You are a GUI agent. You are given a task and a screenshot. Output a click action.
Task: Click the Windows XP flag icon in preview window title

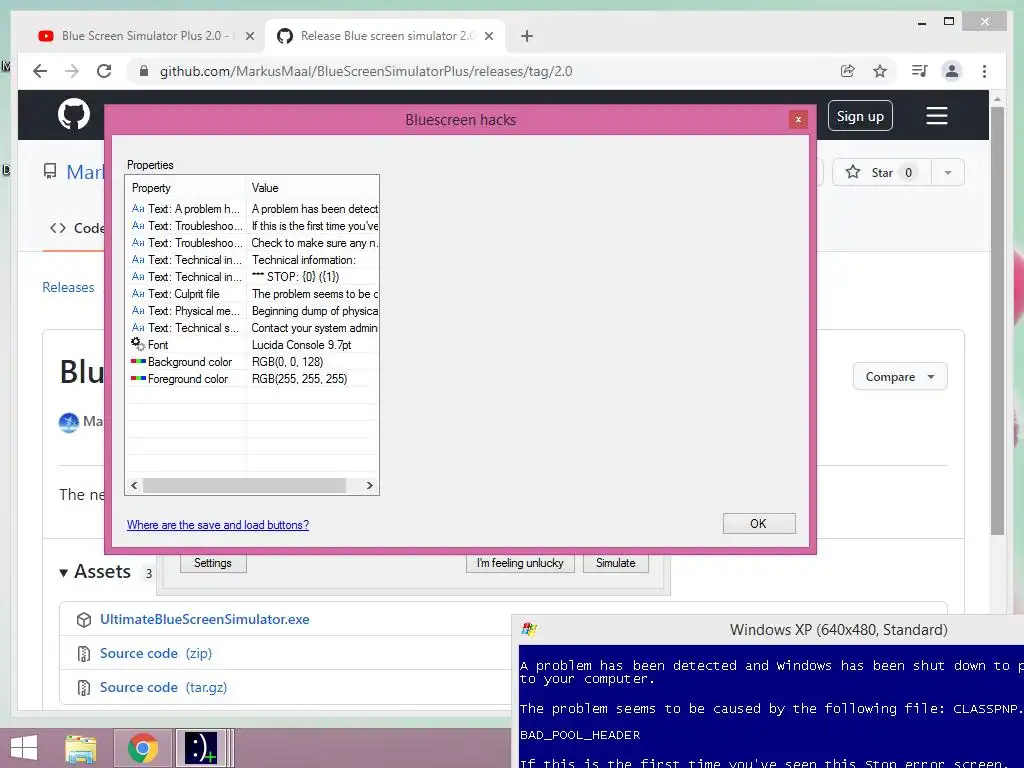click(x=529, y=630)
